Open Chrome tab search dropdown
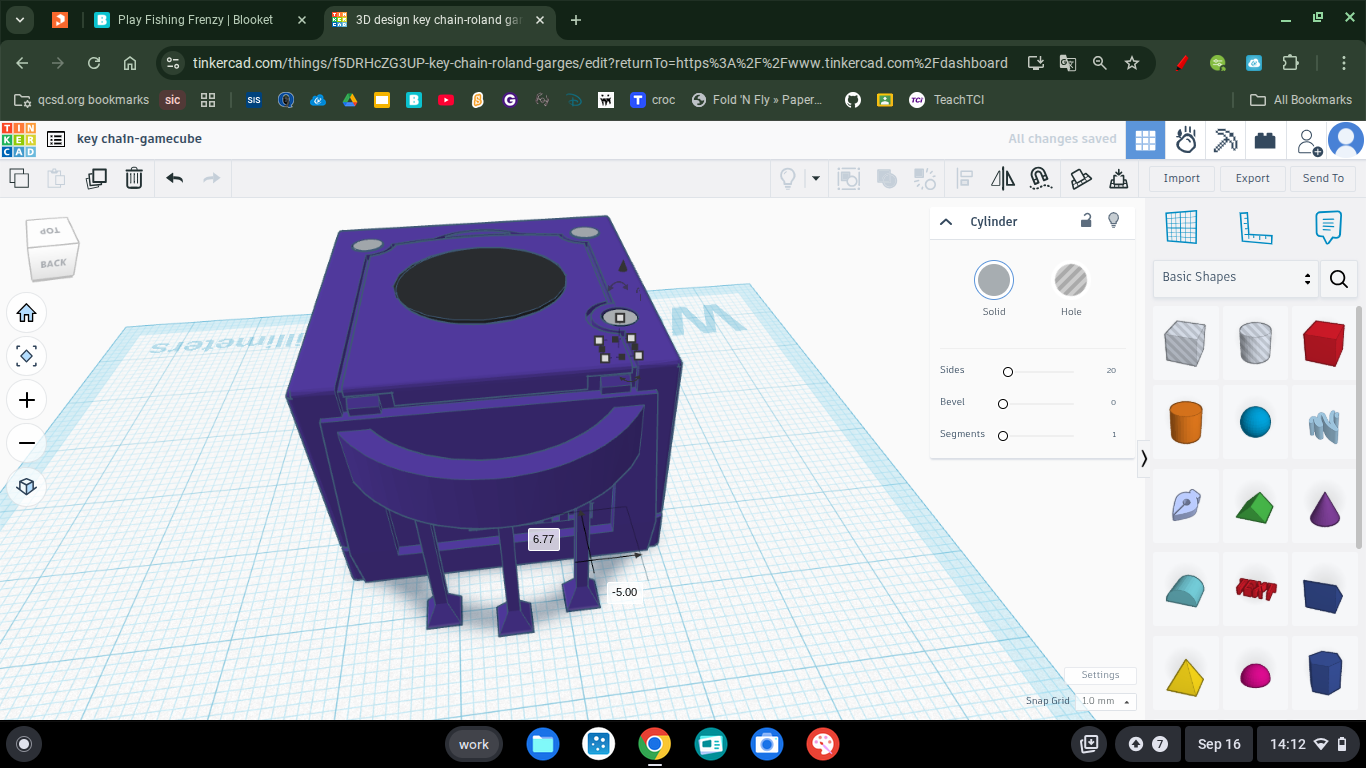The width and height of the screenshot is (1366, 768). [x=21, y=19]
